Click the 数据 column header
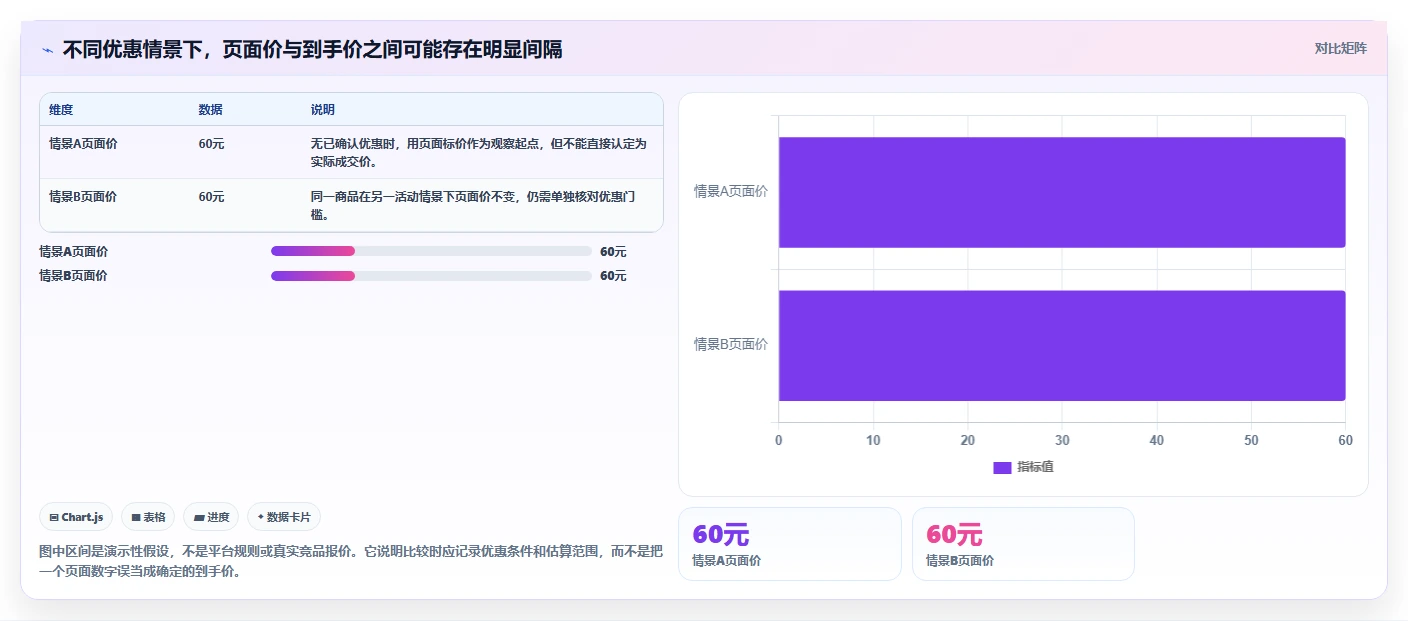 click(x=211, y=110)
